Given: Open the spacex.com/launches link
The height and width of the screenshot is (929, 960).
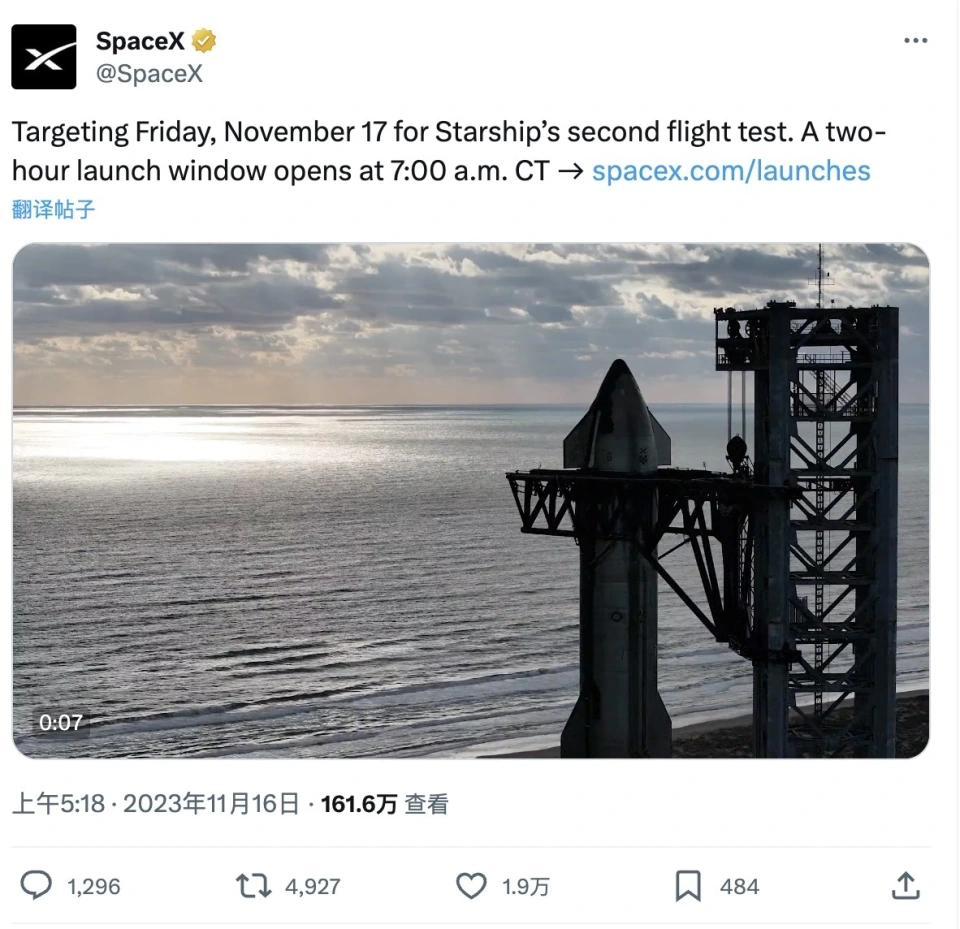Looking at the screenshot, I should click(731, 171).
